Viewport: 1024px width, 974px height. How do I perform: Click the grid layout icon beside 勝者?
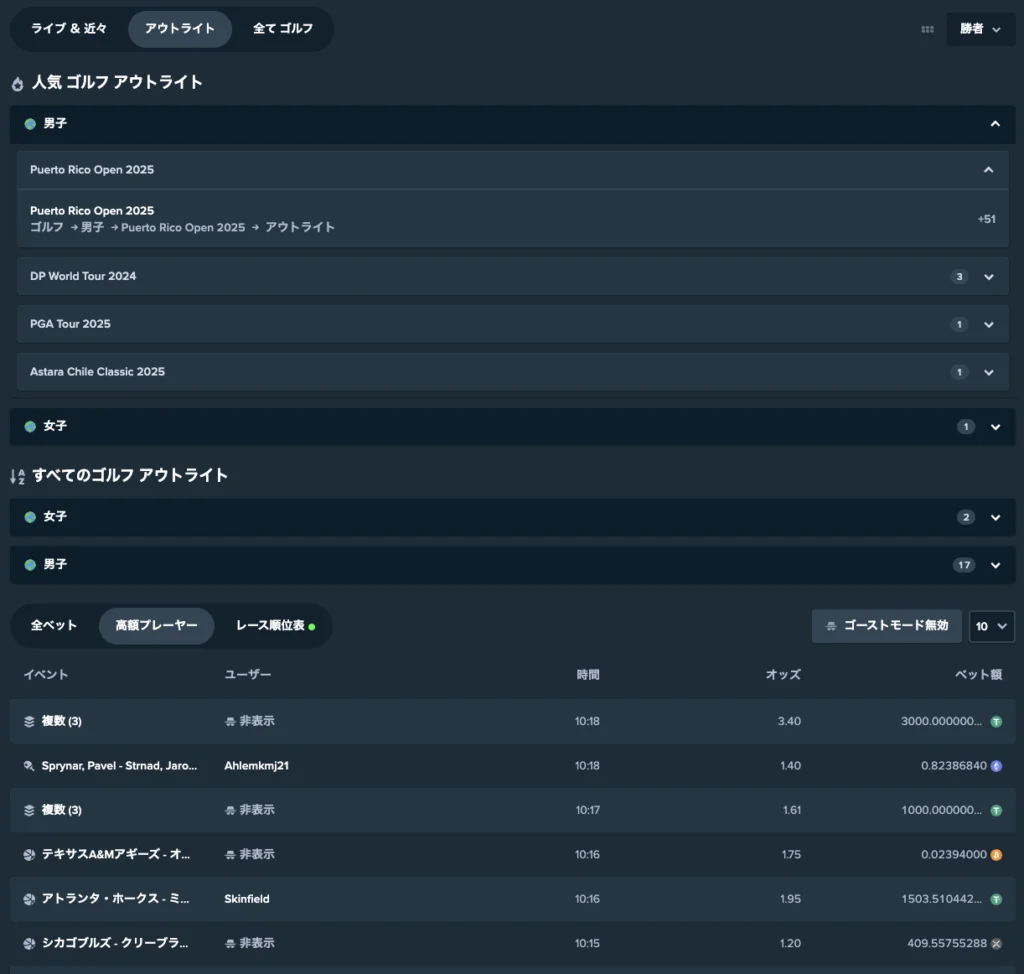point(927,29)
